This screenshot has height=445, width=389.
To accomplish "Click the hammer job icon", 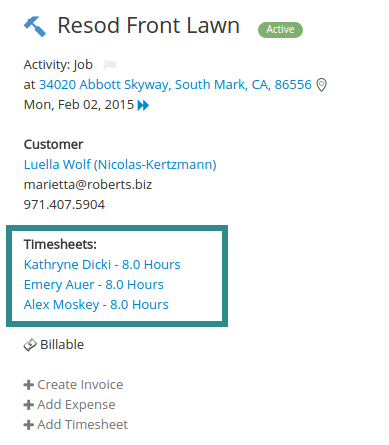I will (35, 26).
